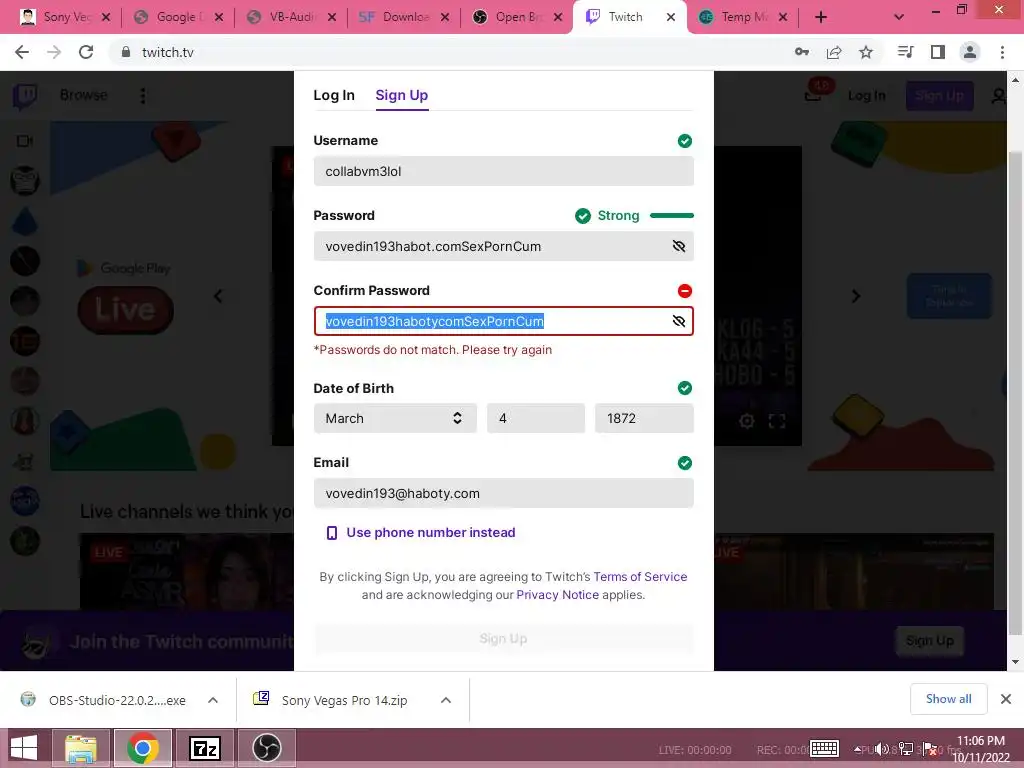Open the tab search chevron
Screen dimensions: 1024x768
pyautogui.click(x=899, y=17)
